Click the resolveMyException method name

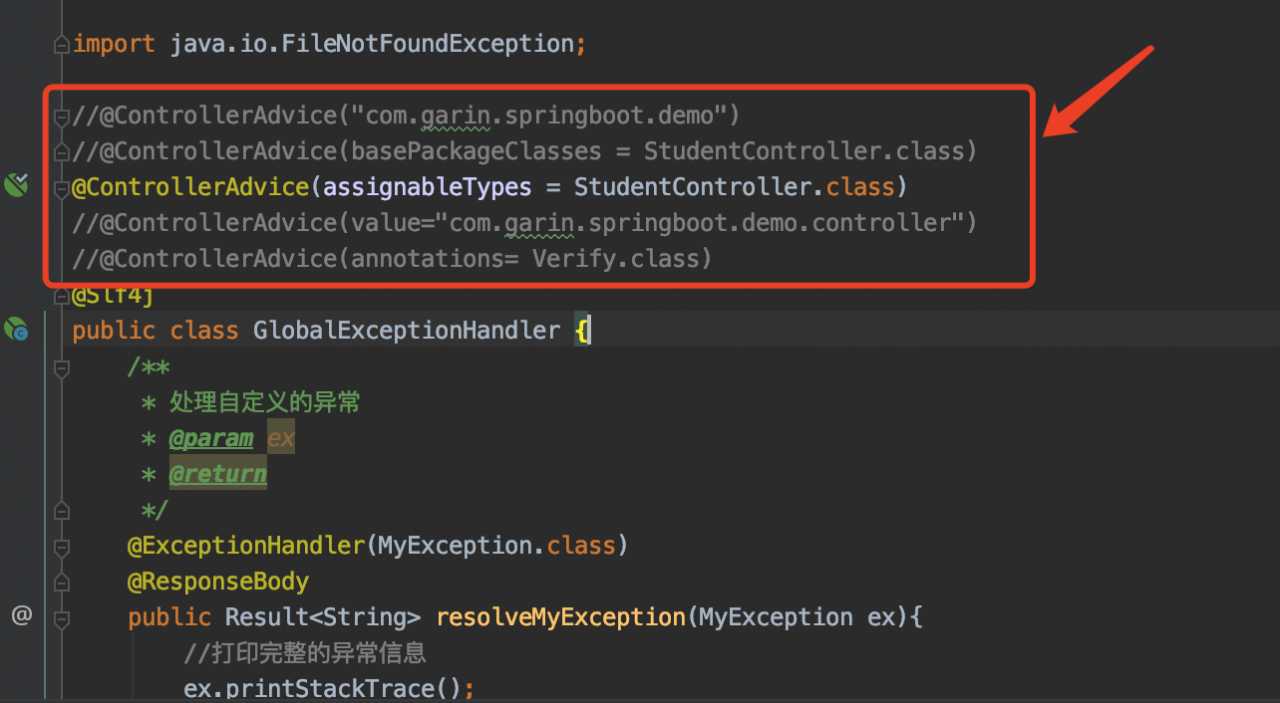point(560,617)
